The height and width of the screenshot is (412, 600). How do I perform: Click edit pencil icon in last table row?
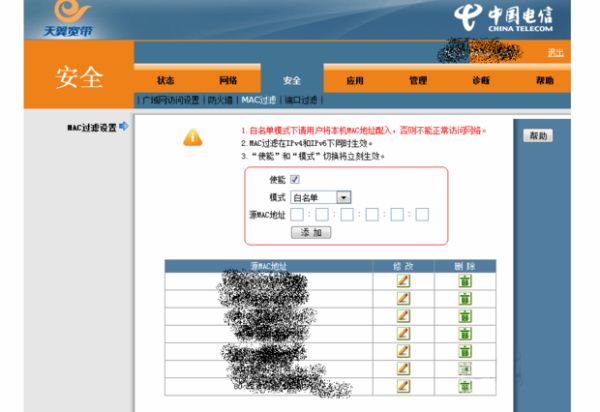pos(403,385)
